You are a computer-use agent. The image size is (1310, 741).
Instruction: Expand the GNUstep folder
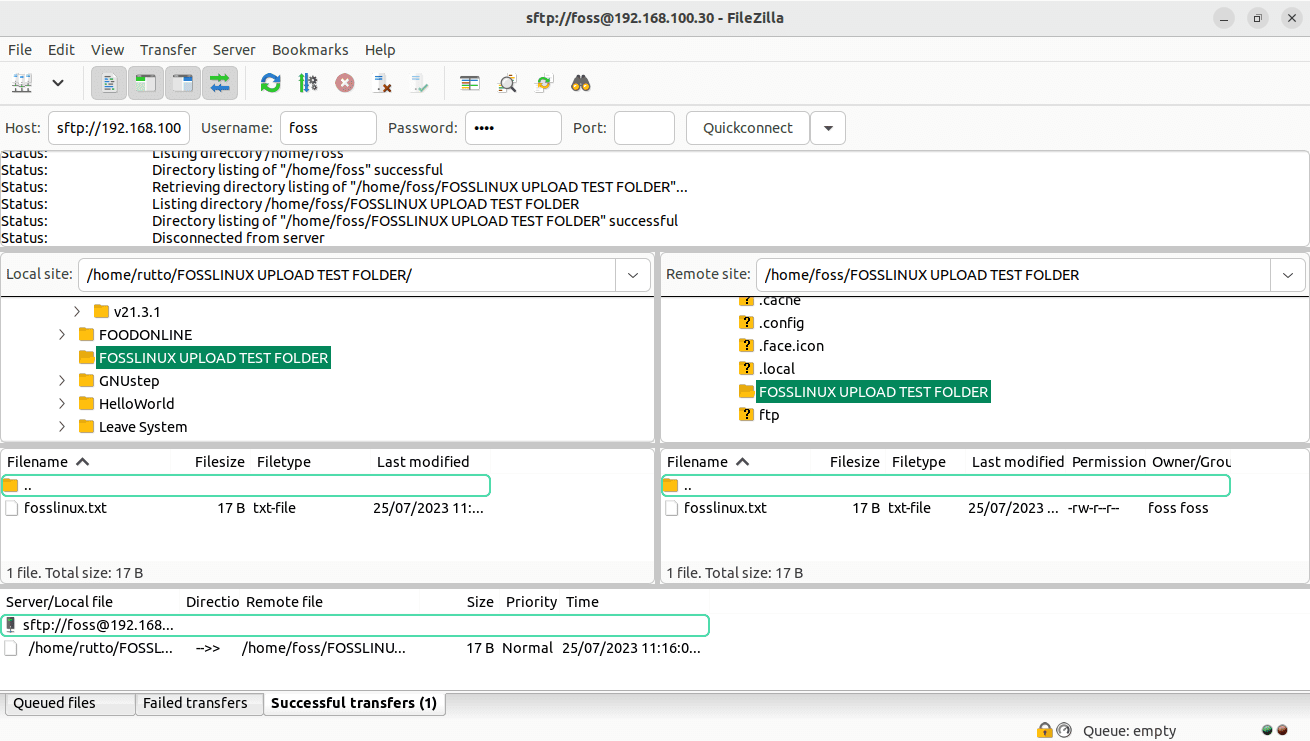62,381
